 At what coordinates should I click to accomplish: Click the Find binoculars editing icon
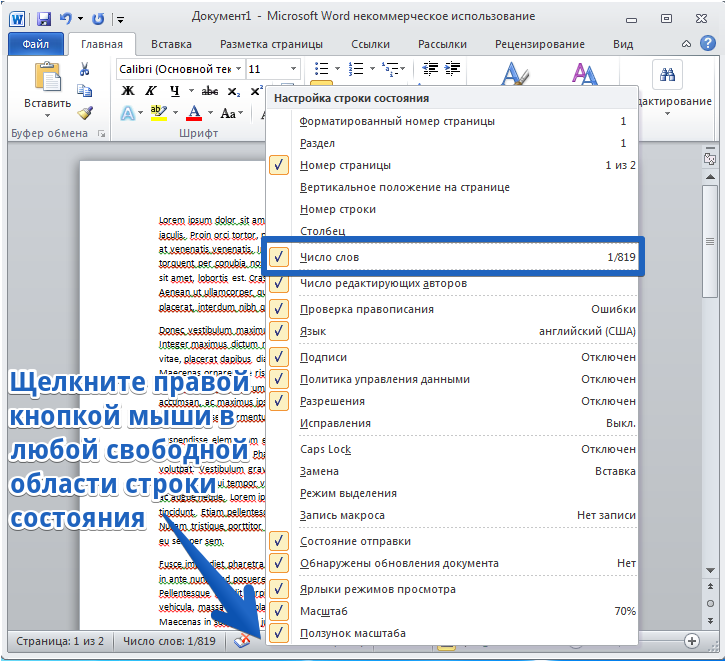[667, 75]
